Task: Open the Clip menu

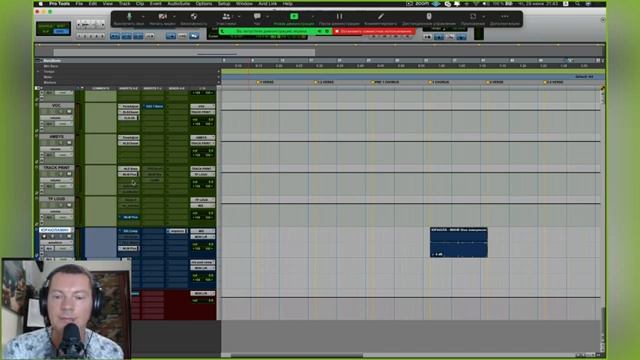Action: pyautogui.click(x=140, y=4)
